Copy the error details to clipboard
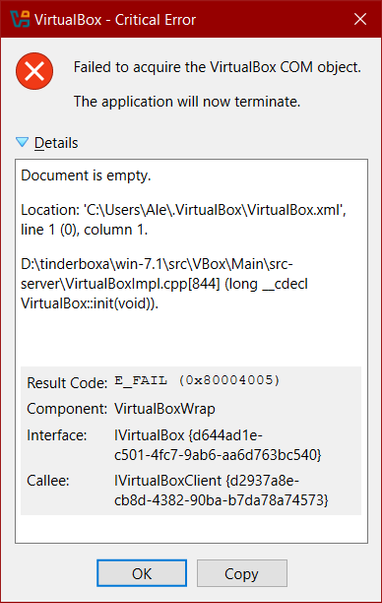This screenshot has width=382, height=603. tap(242, 573)
